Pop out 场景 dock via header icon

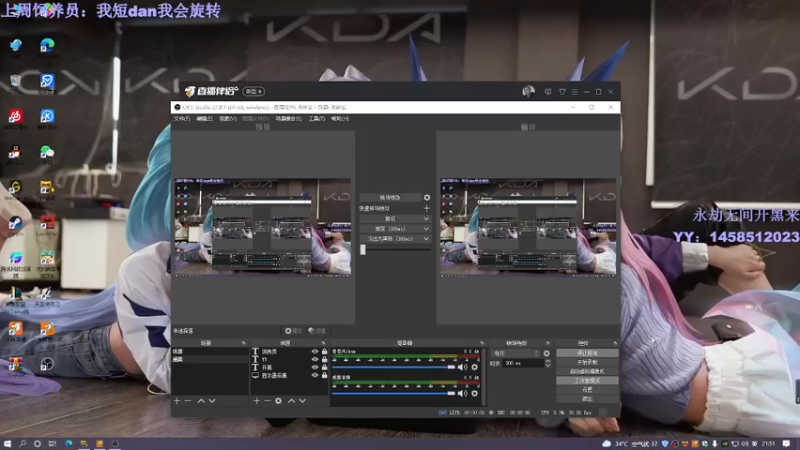(x=243, y=343)
